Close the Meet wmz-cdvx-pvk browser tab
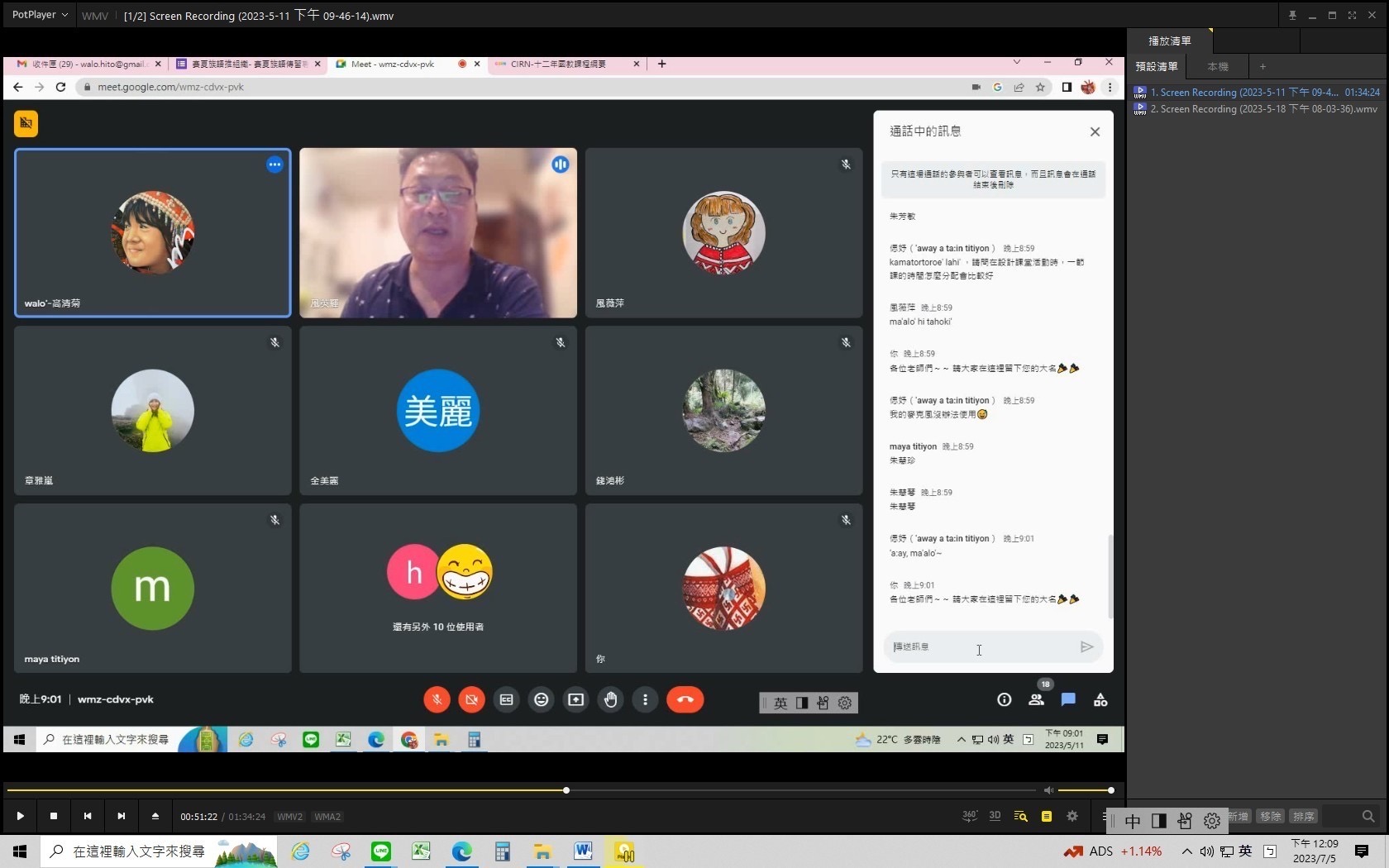 point(477,64)
